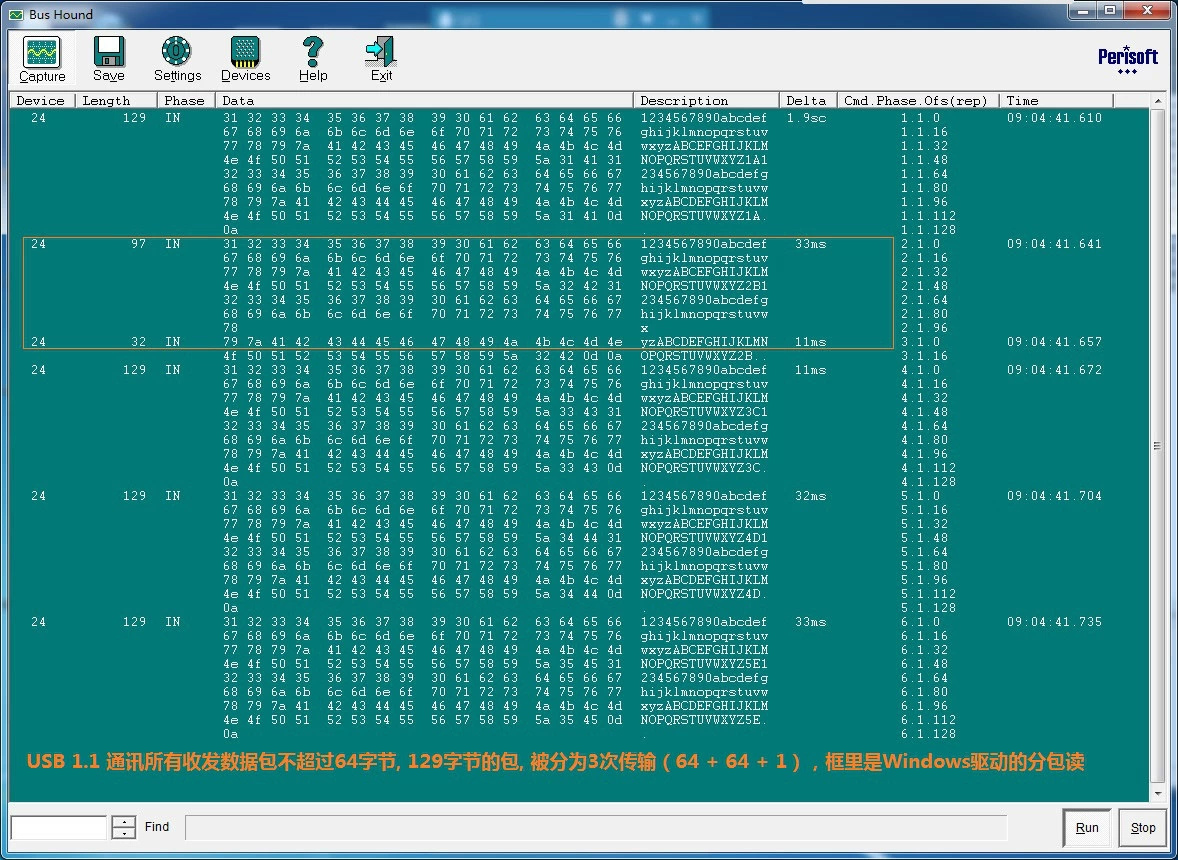
Task: Click the length value 32
Action: (x=138, y=342)
